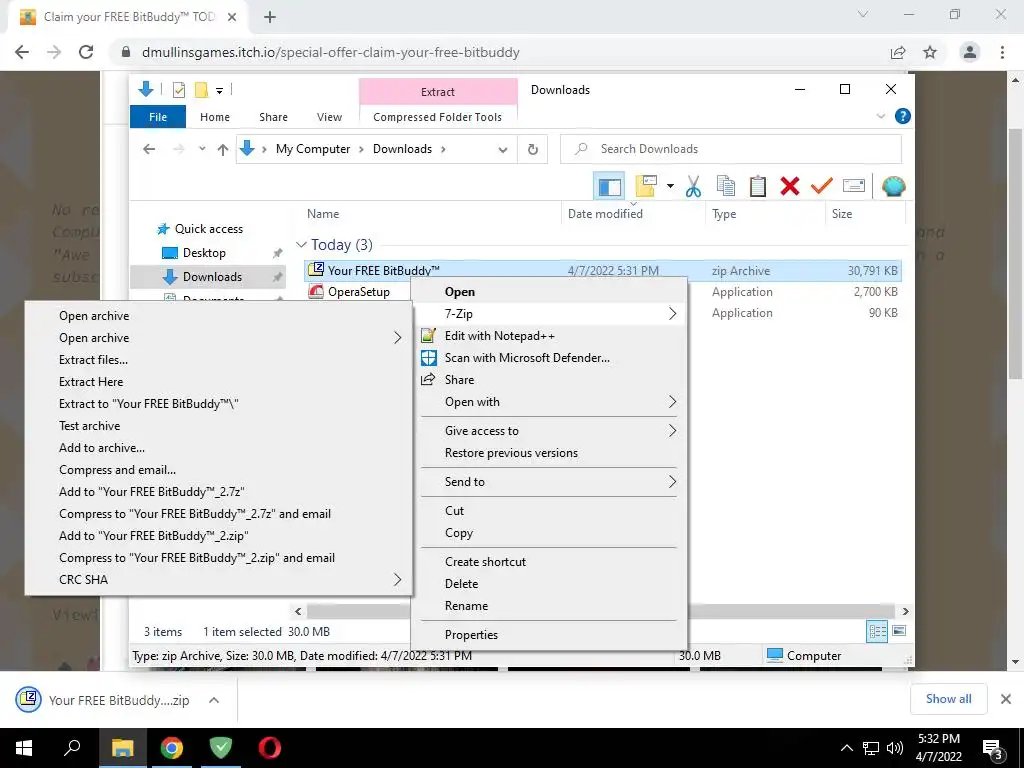Open the Chrome profile avatar icon

970,52
